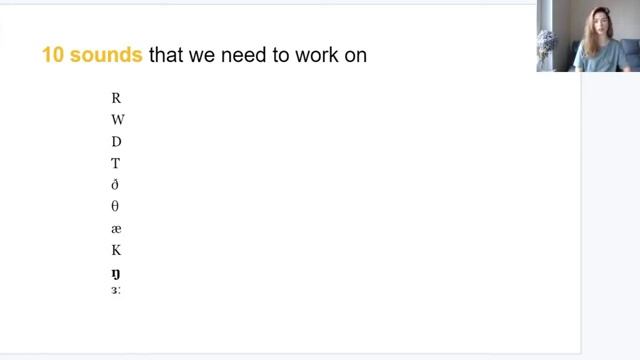Select the T sound entry
Viewport: 640px width, 360px height.
(x=116, y=163)
